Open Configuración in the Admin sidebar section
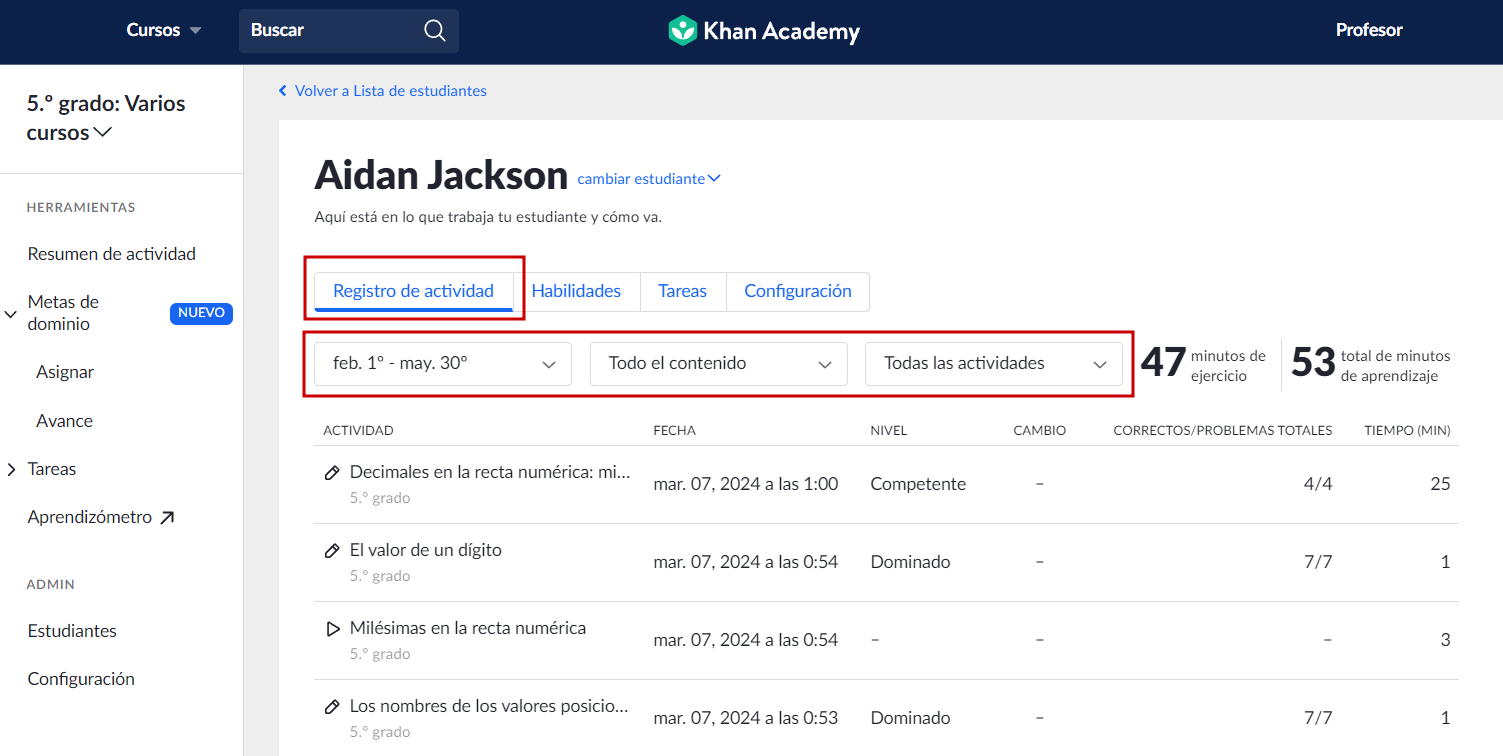Image resolution: width=1503 pixels, height=756 pixels. 81,679
